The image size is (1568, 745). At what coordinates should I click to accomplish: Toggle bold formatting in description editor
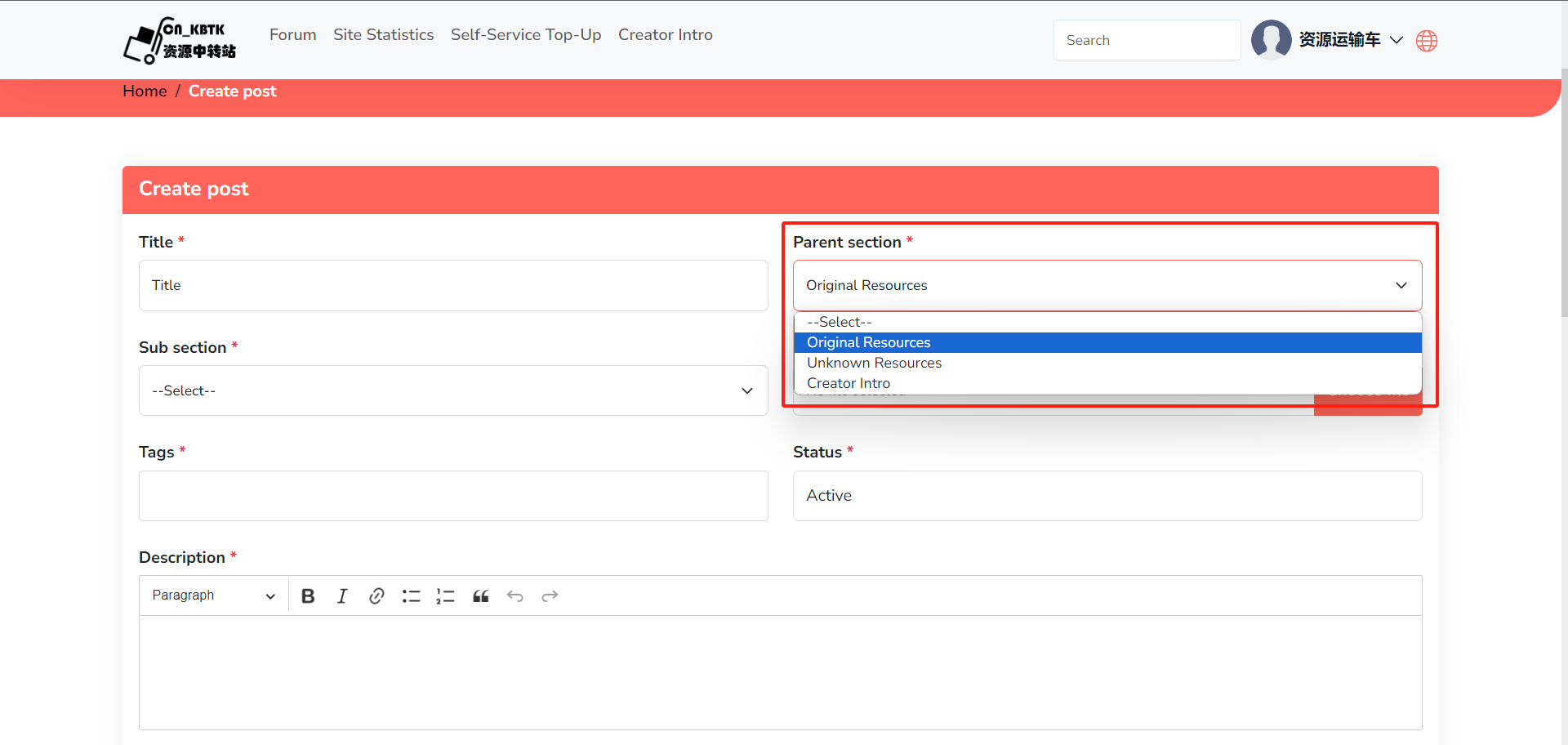[x=308, y=596]
